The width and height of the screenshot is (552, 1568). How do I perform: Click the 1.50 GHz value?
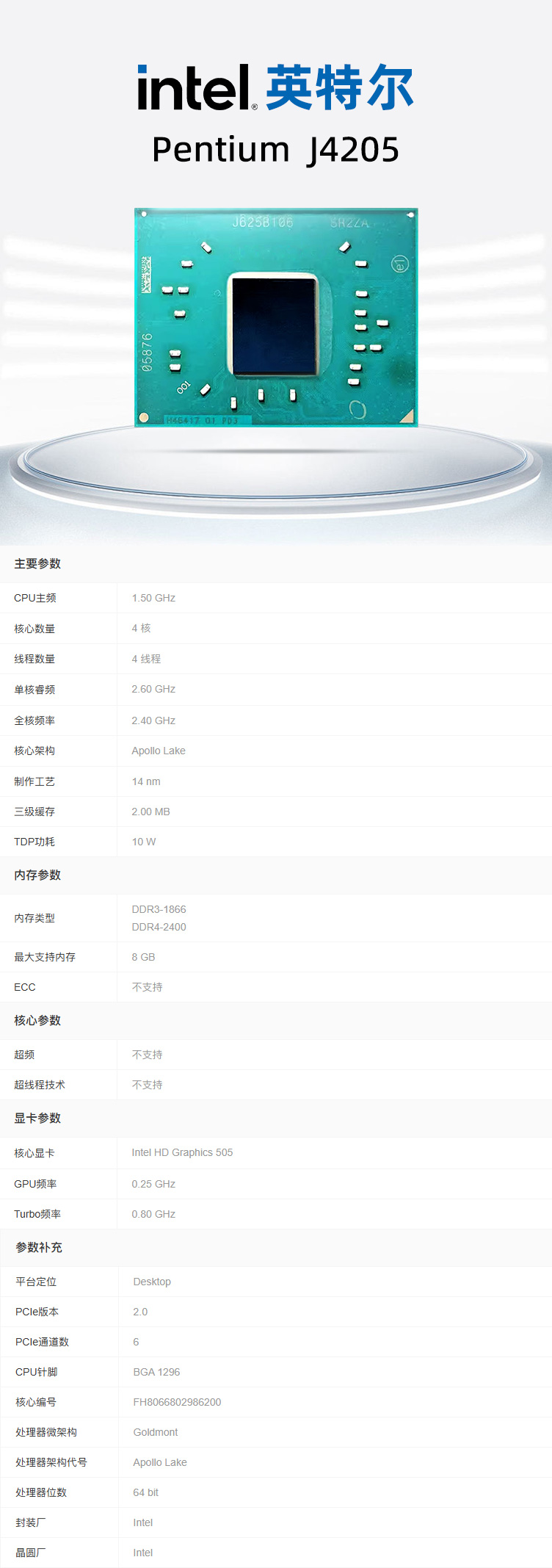click(153, 598)
